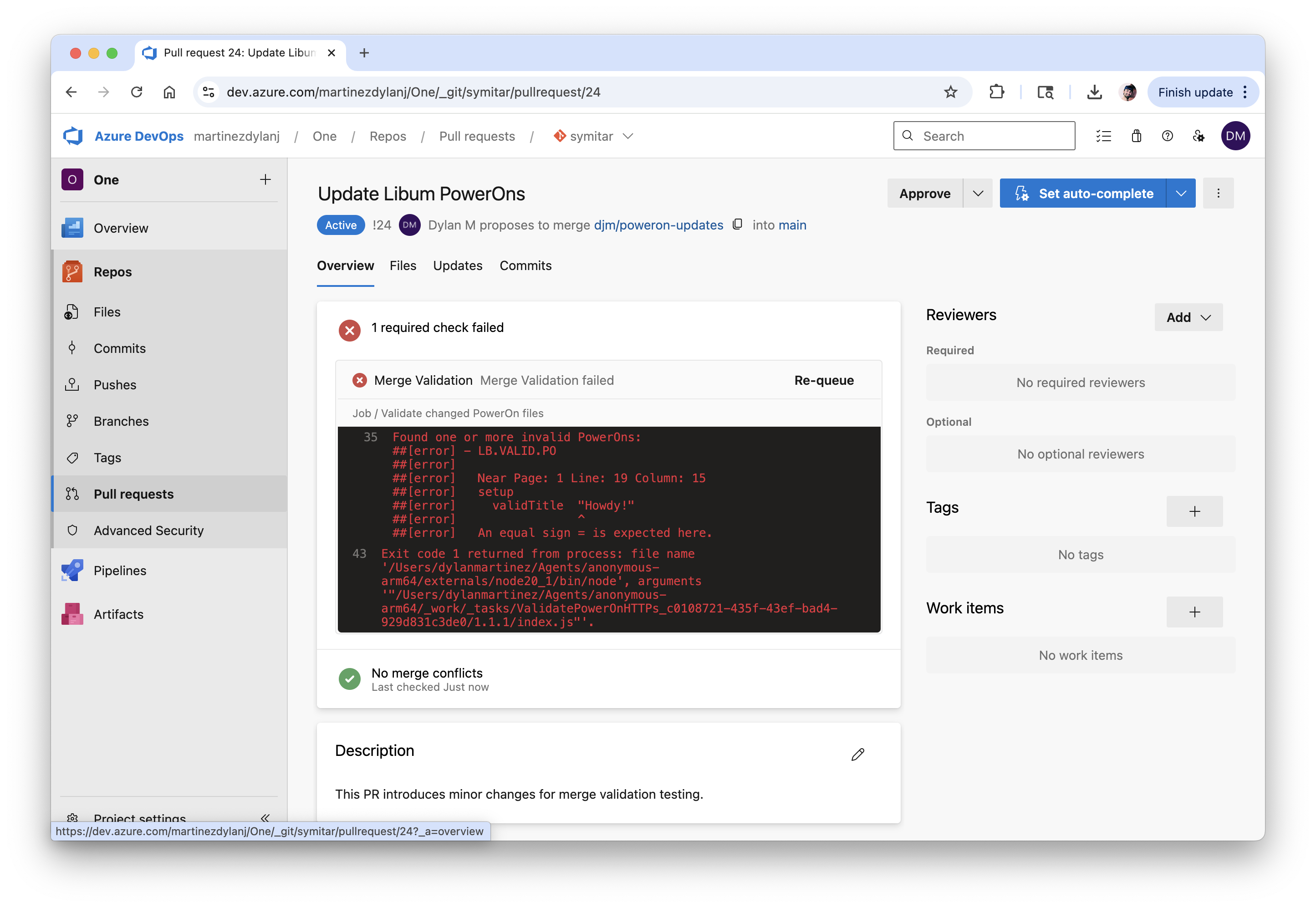Add a tag with plus button
The width and height of the screenshot is (1316, 908).
click(x=1194, y=511)
